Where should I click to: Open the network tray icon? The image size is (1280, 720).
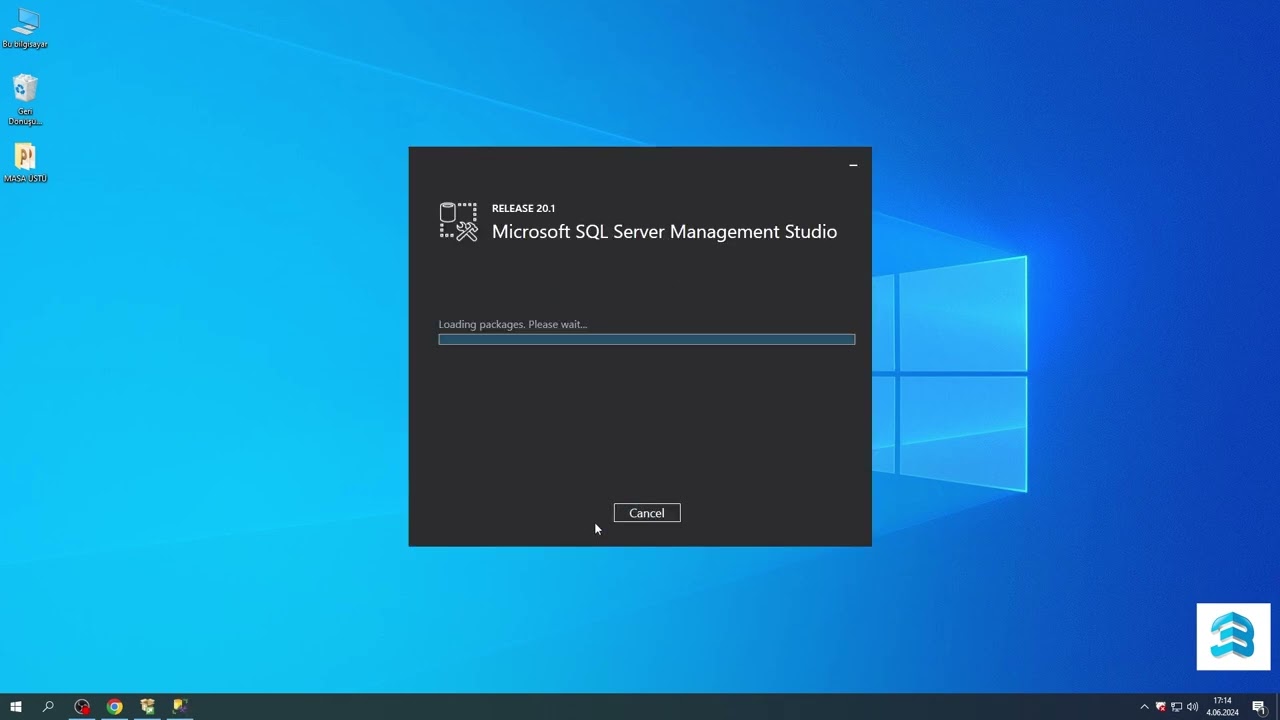click(x=1177, y=707)
